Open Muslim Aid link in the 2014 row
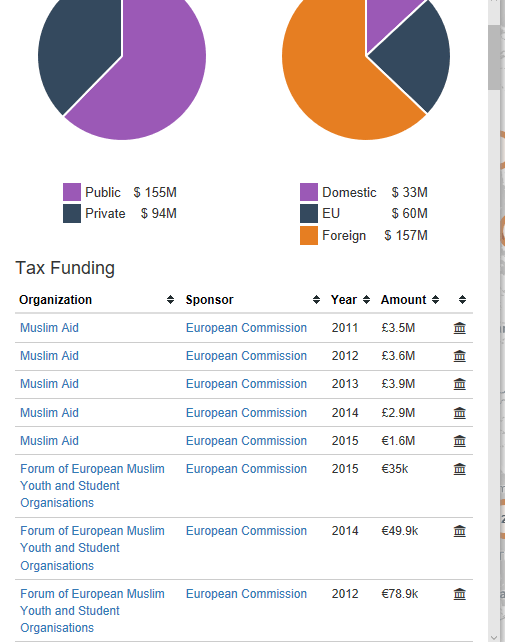This screenshot has height=642, width=505. pos(50,413)
